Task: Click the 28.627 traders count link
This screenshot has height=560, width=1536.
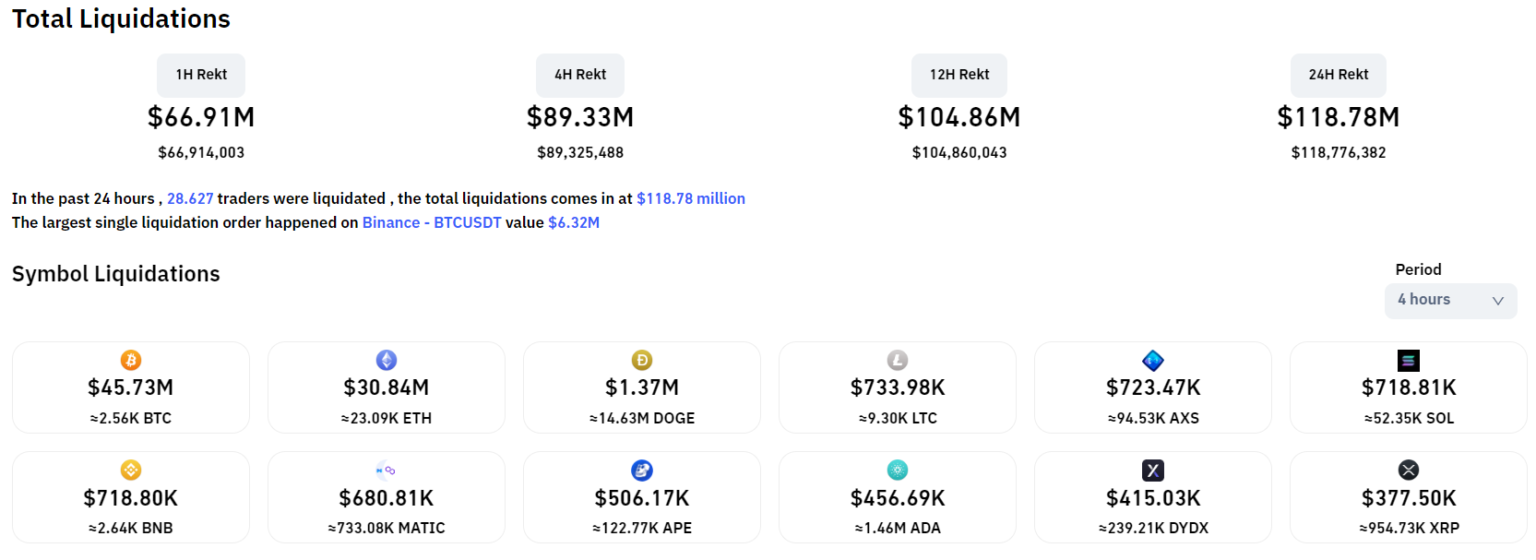Action: (190, 199)
